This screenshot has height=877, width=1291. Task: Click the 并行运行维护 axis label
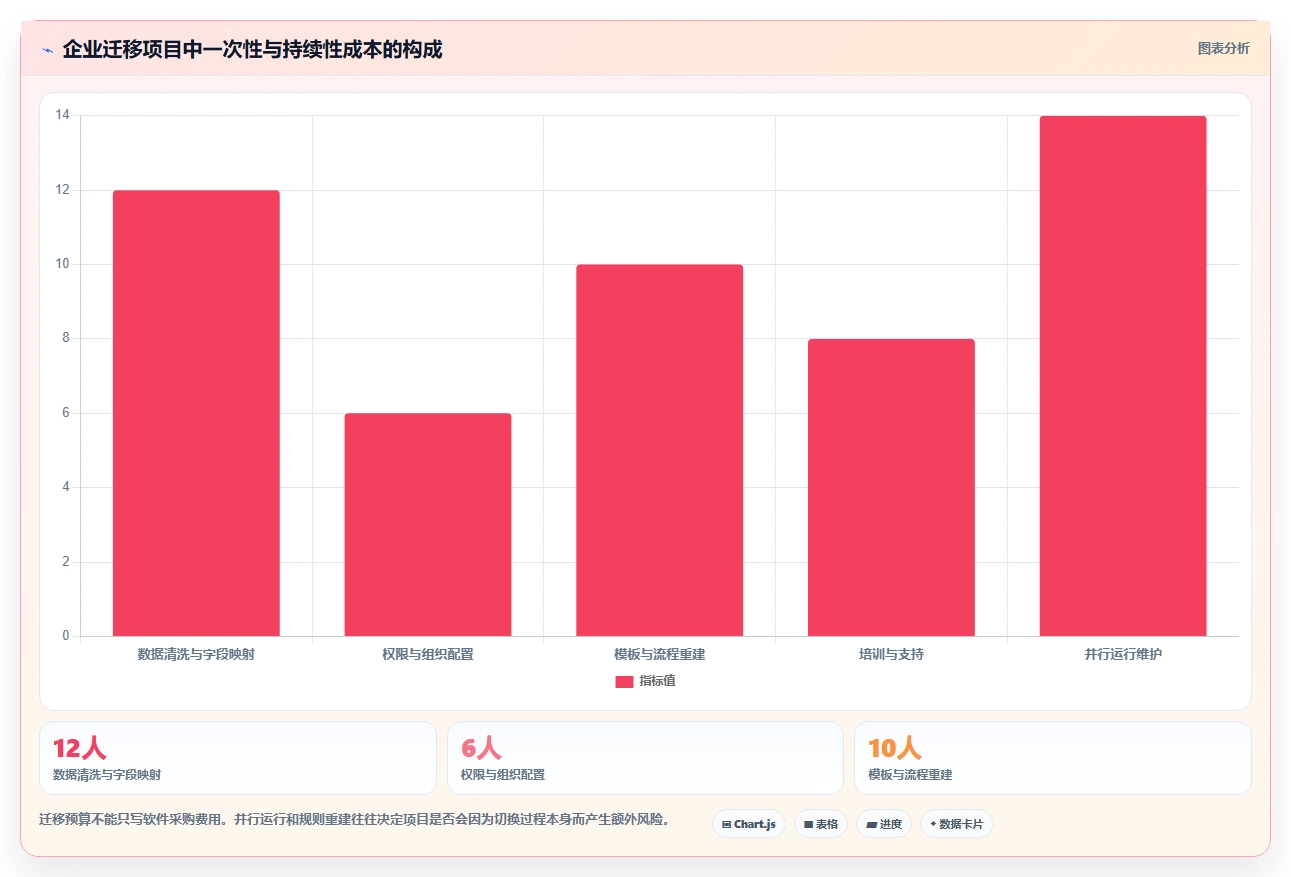(x=1123, y=655)
